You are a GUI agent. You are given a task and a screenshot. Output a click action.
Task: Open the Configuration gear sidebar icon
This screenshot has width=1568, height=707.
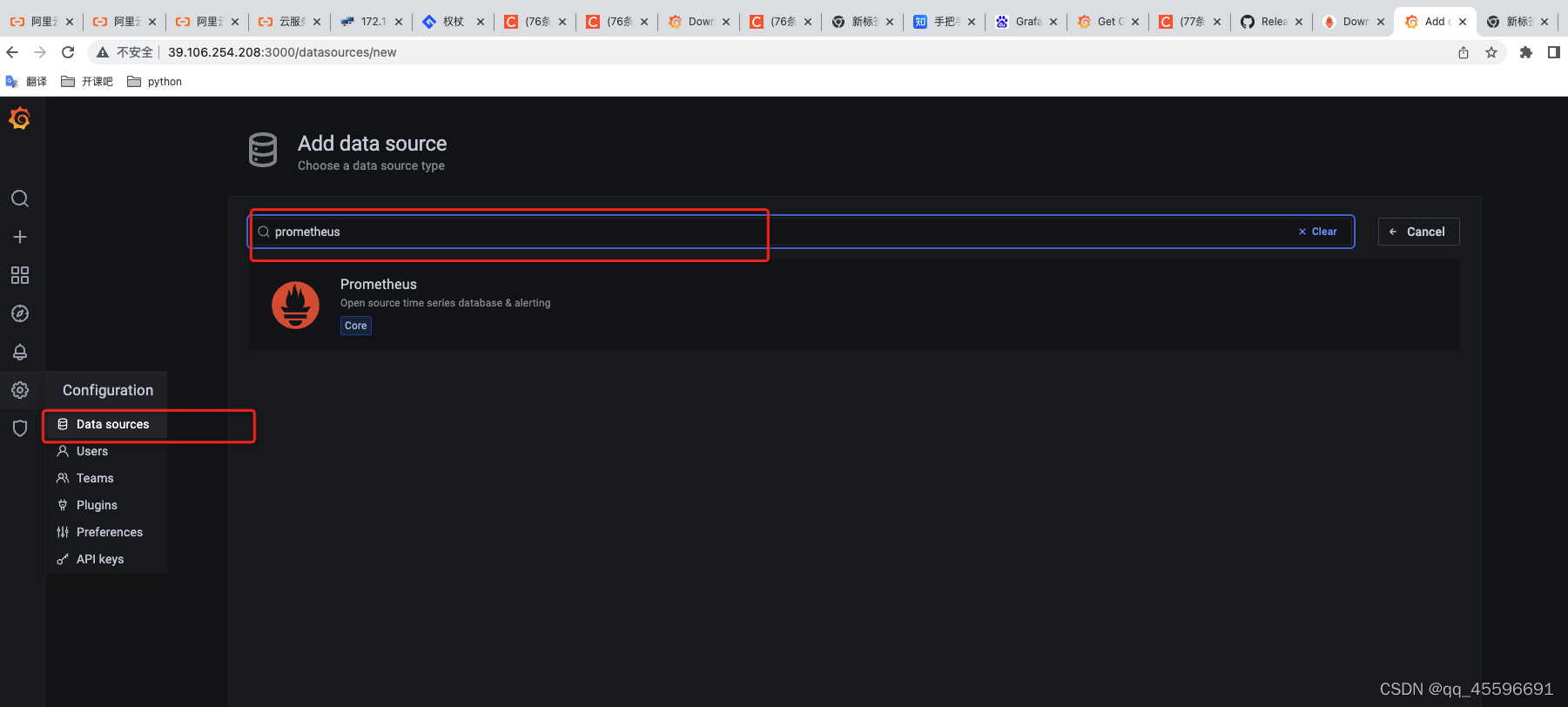(20, 390)
